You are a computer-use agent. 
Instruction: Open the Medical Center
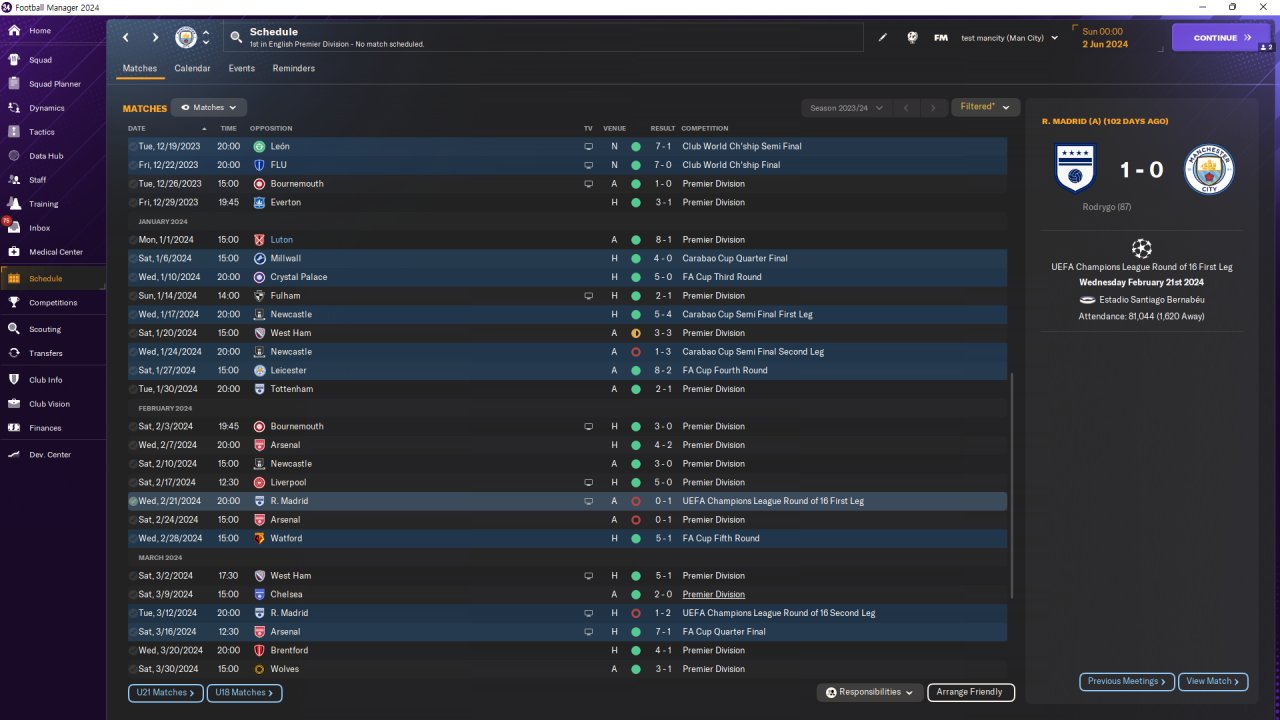pyautogui.click(x=56, y=252)
